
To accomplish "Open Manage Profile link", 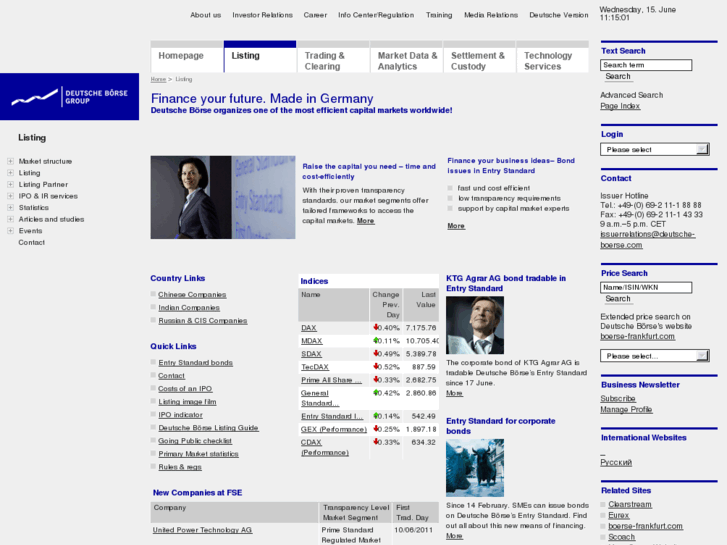I will [626, 410].
